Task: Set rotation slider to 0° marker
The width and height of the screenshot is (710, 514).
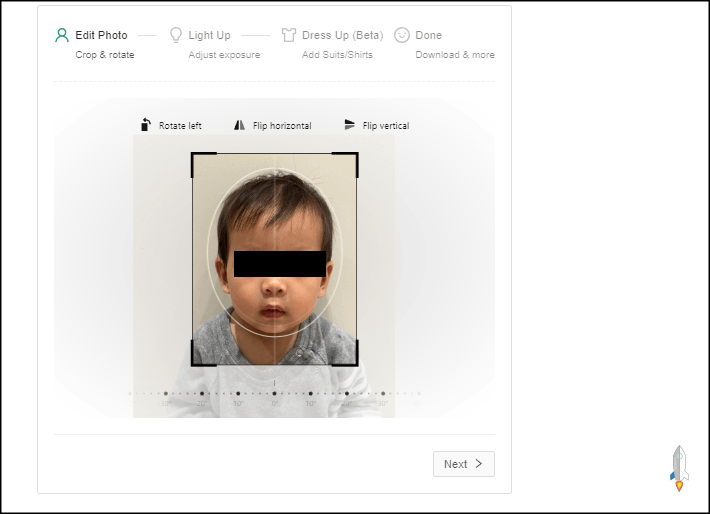Action: 274,394
